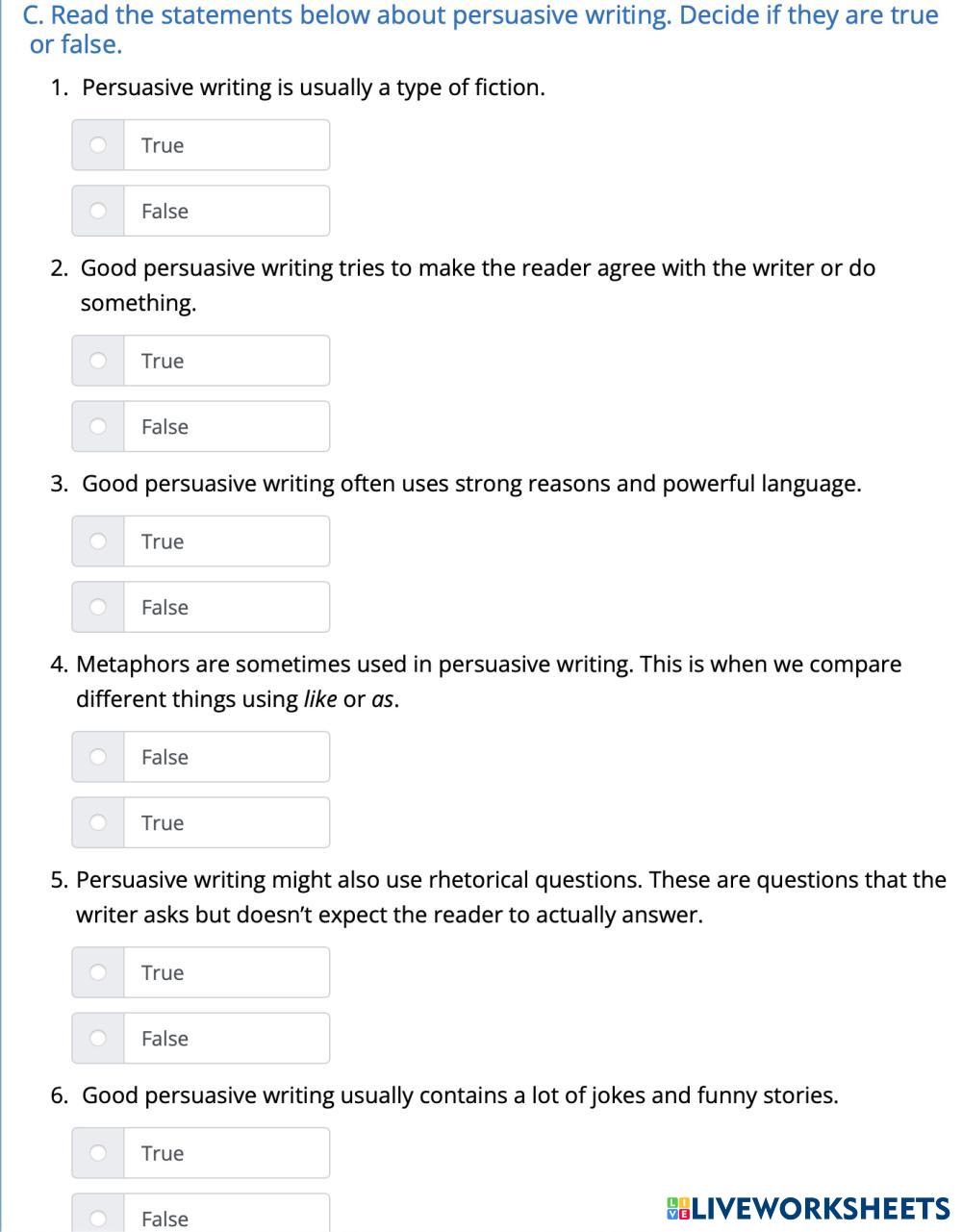Select True for question 5 rhetorical questions
This screenshot has width=962, height=1232.
pos(98,972)
